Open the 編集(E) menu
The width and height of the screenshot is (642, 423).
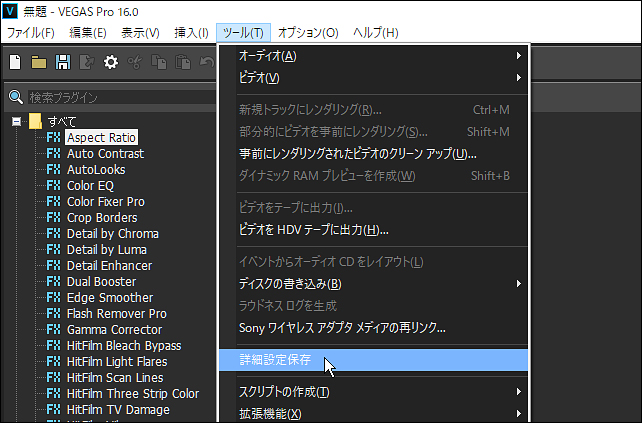coord(88,32)
